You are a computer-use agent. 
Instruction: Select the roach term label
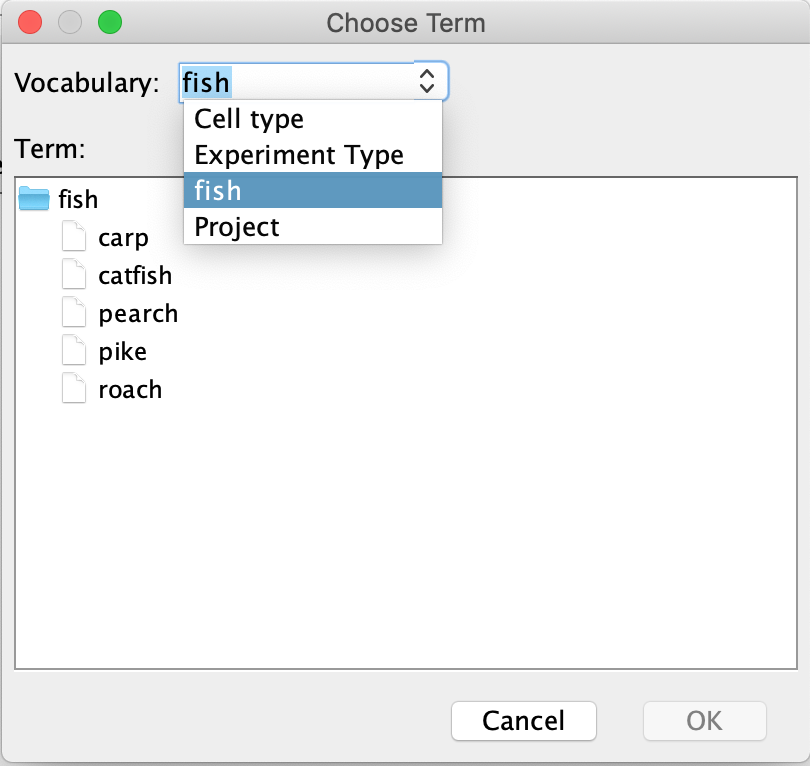[130, 389]
